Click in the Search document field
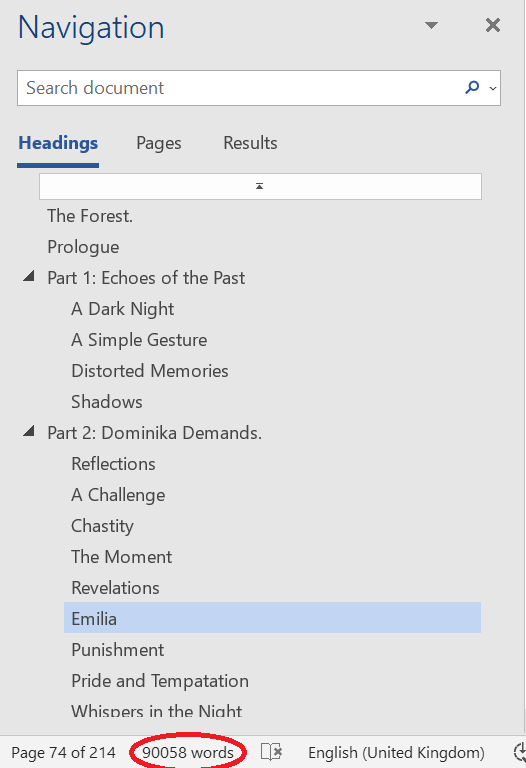The image size is (526, 768). tap(240, 88)
